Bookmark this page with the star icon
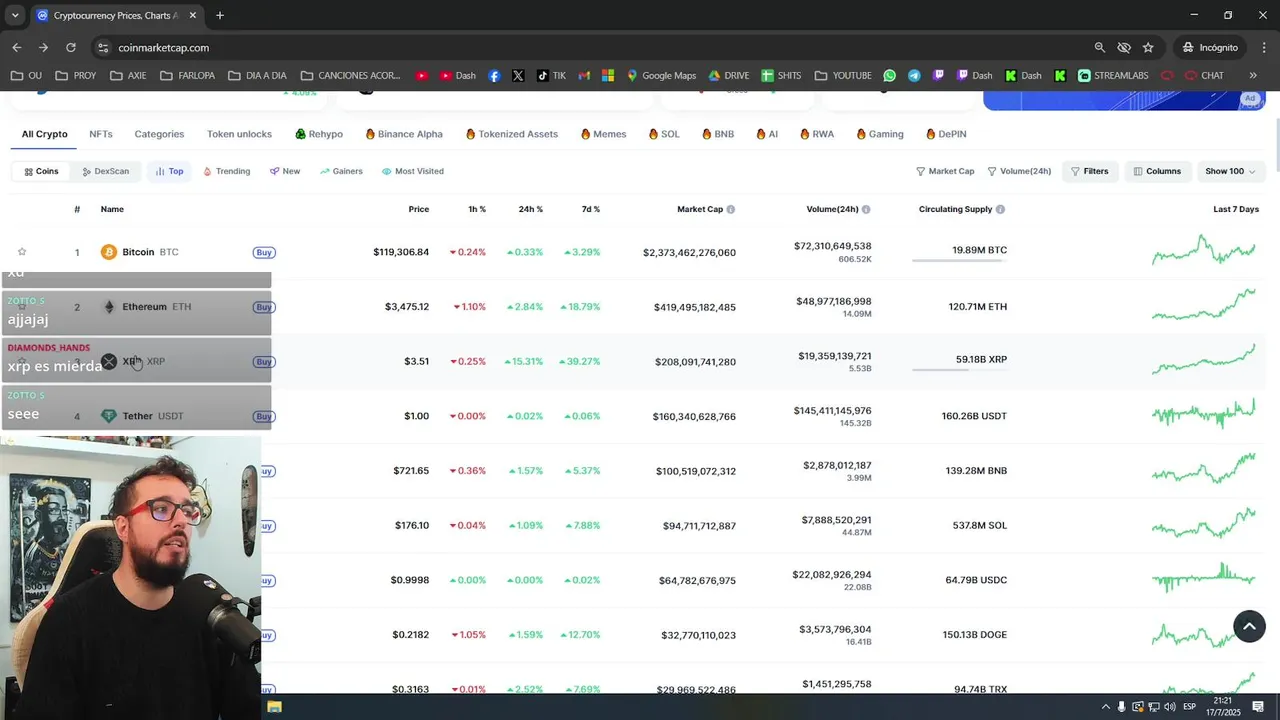 [1148, 47]
